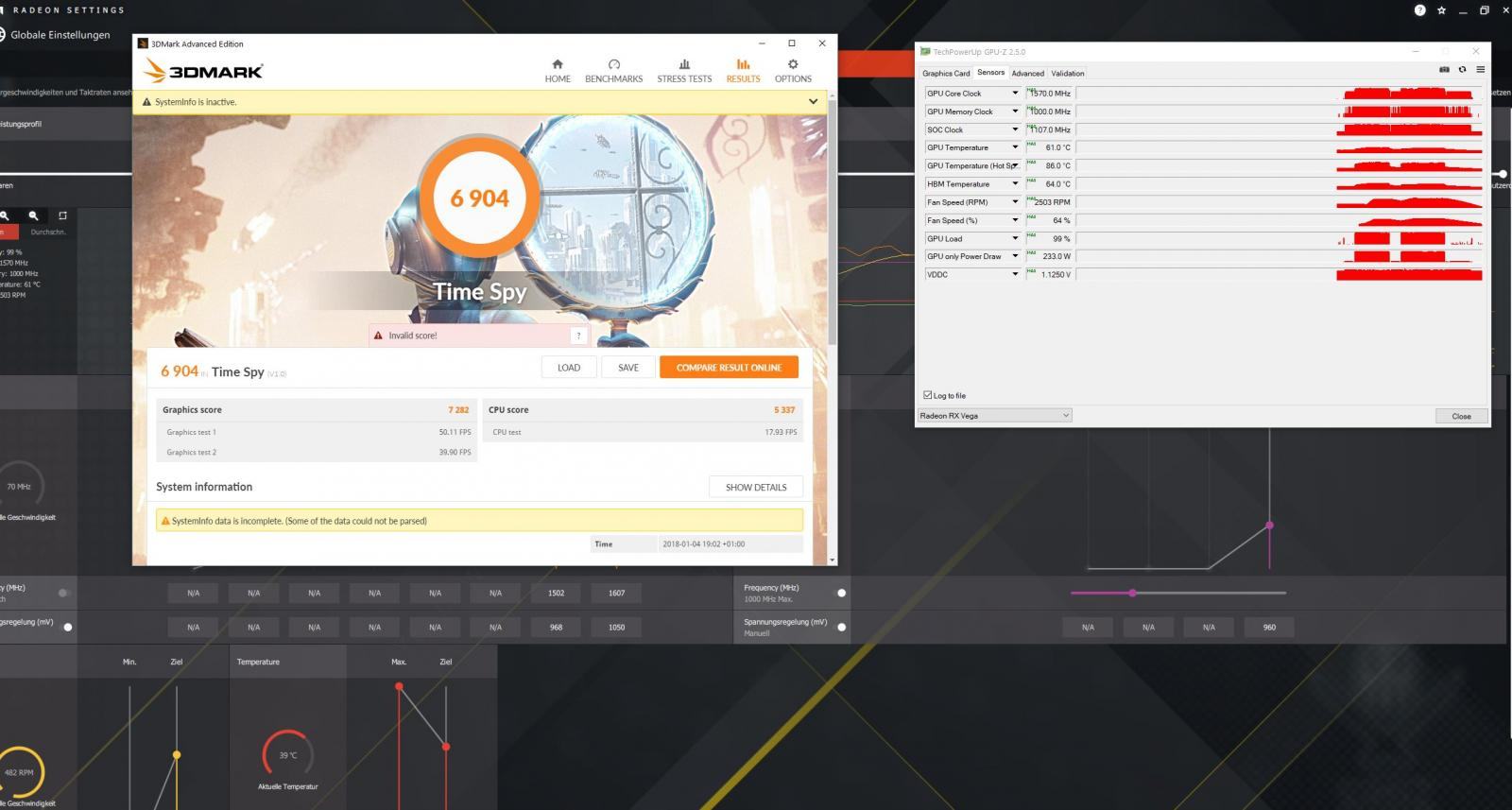The height and width of the screenshot is (810, 1512).
Task: Open the GPU Memory Clock sensor dropdown
Action: [1015, 112]
